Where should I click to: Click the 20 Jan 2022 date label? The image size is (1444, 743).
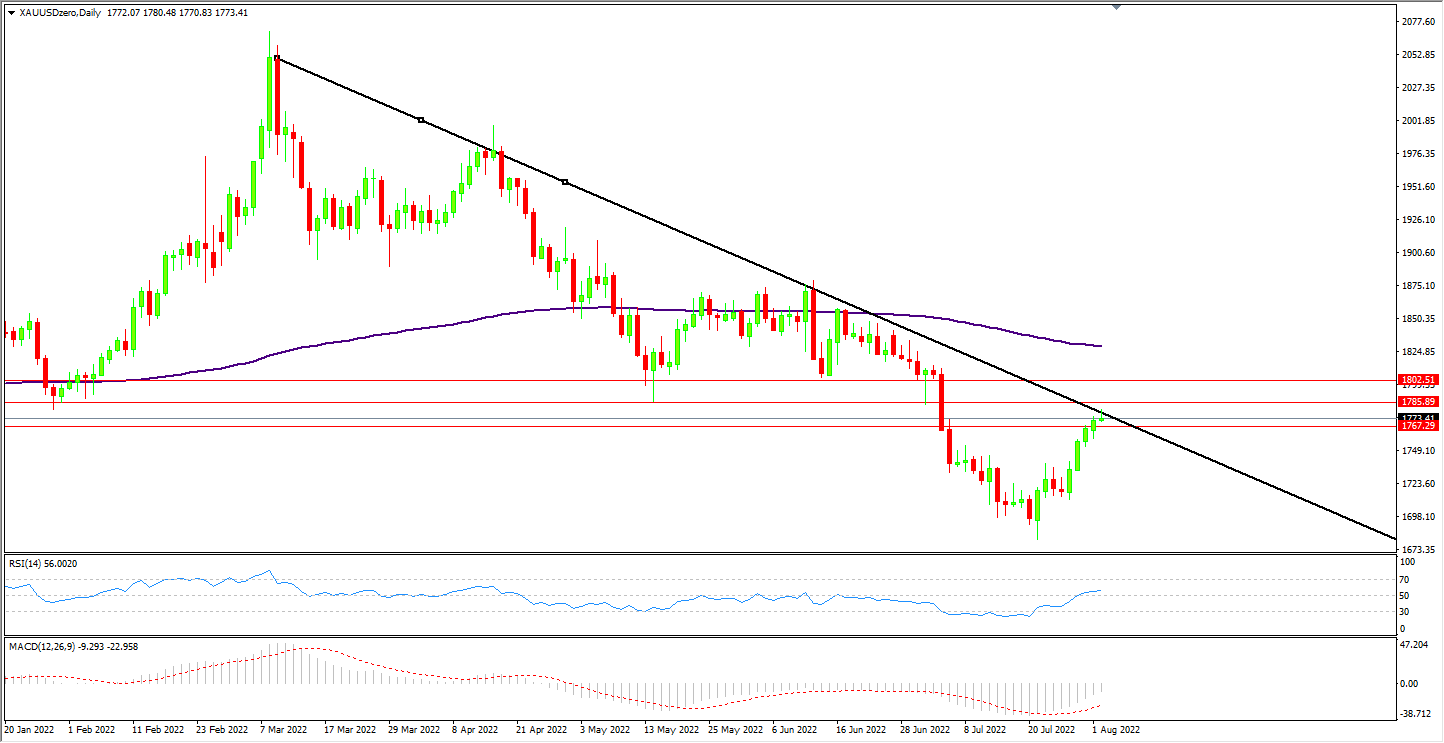[29, 730]
